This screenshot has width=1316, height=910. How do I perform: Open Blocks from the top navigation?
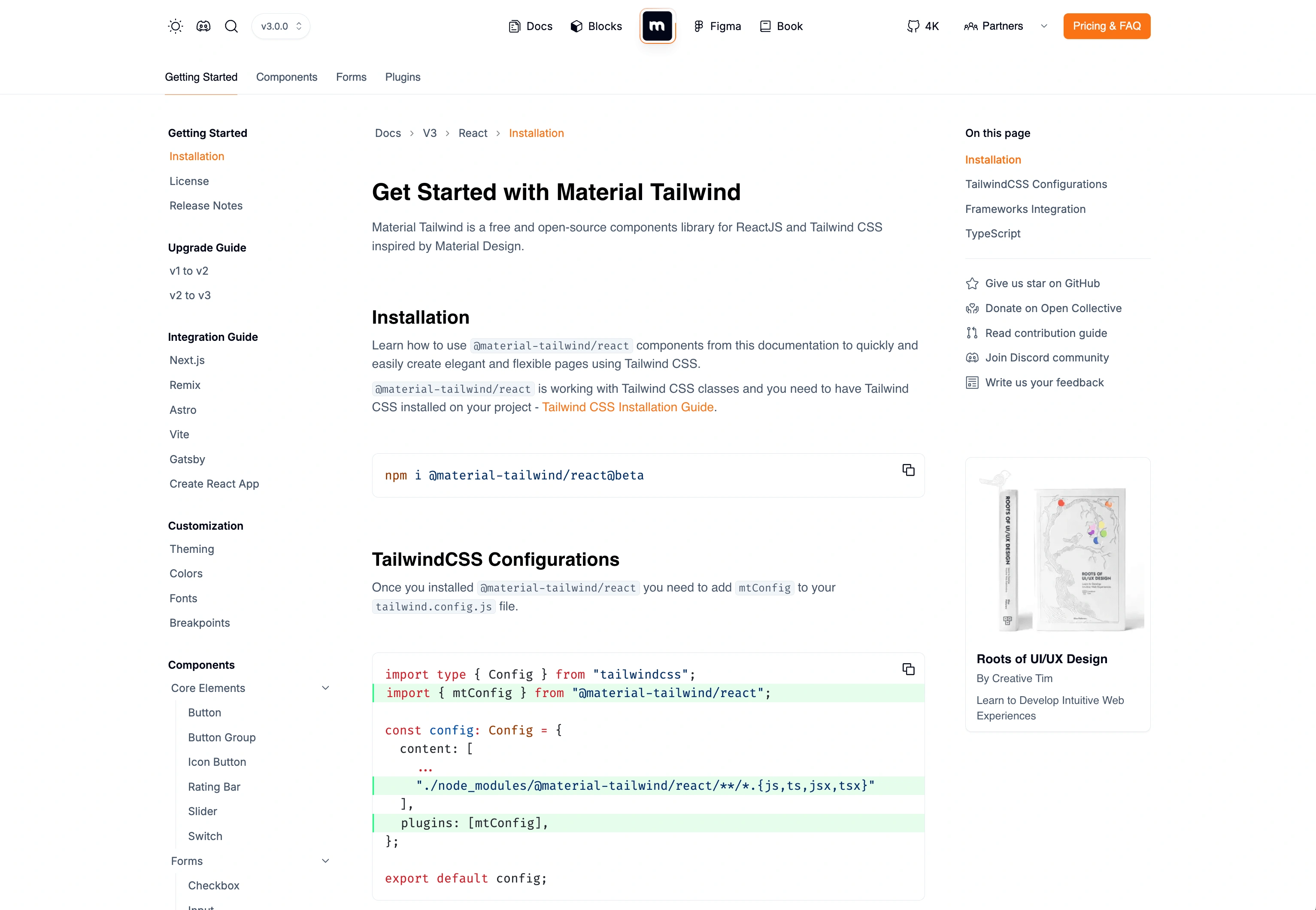coord(596,26)
